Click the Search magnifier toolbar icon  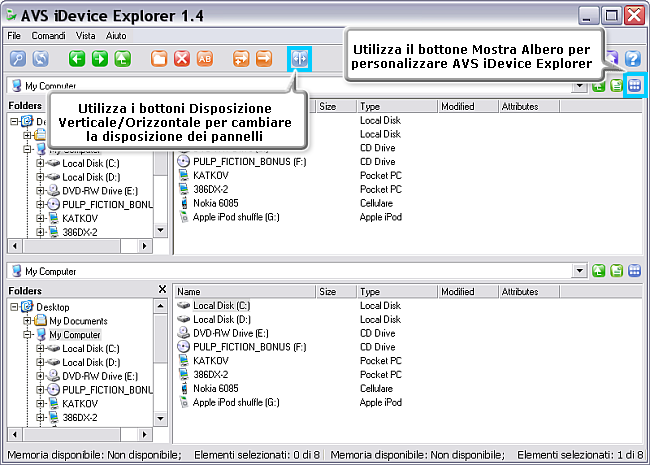tap(18, 59)
